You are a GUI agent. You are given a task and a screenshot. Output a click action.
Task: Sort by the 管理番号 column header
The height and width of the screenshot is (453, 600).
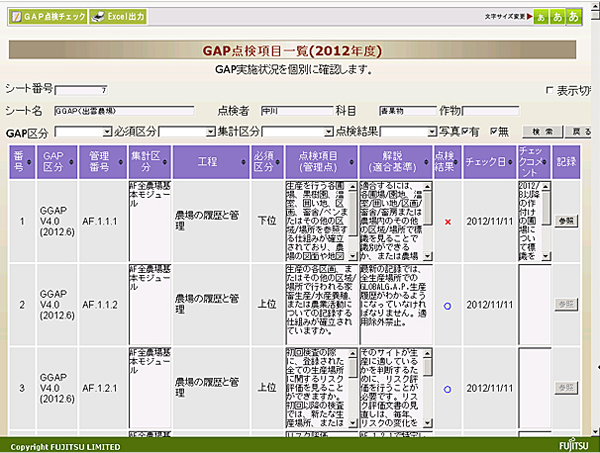point(103,162)
